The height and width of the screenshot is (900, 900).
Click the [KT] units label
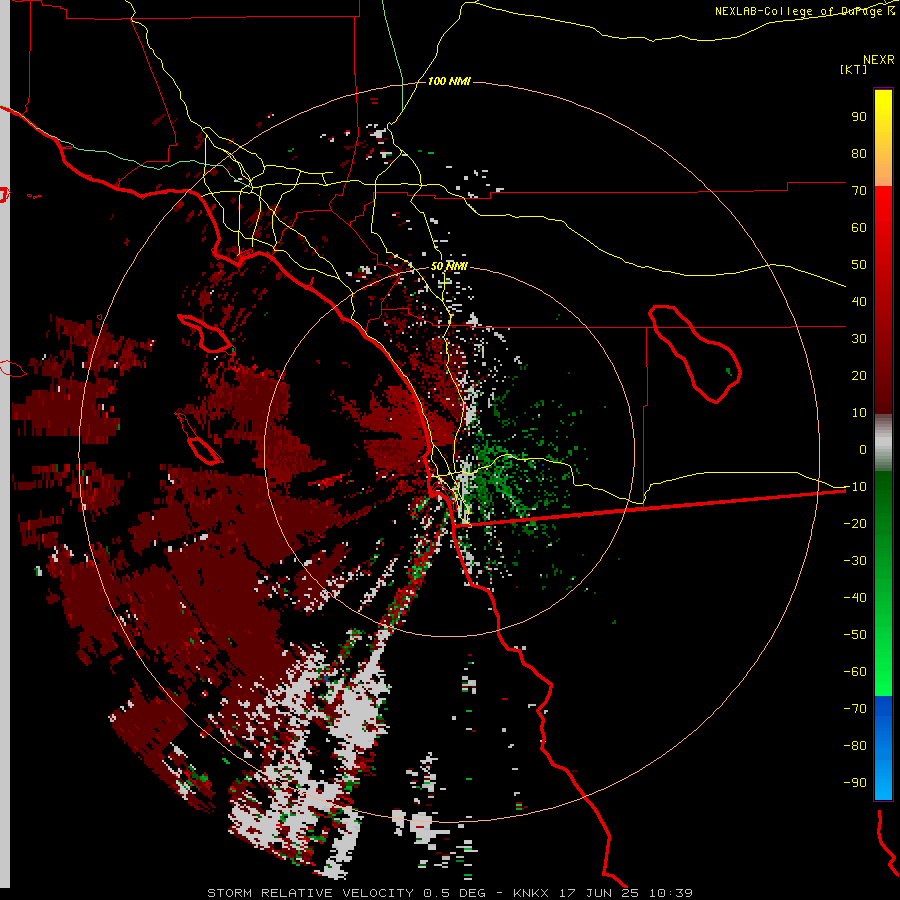tap(853, 69)
